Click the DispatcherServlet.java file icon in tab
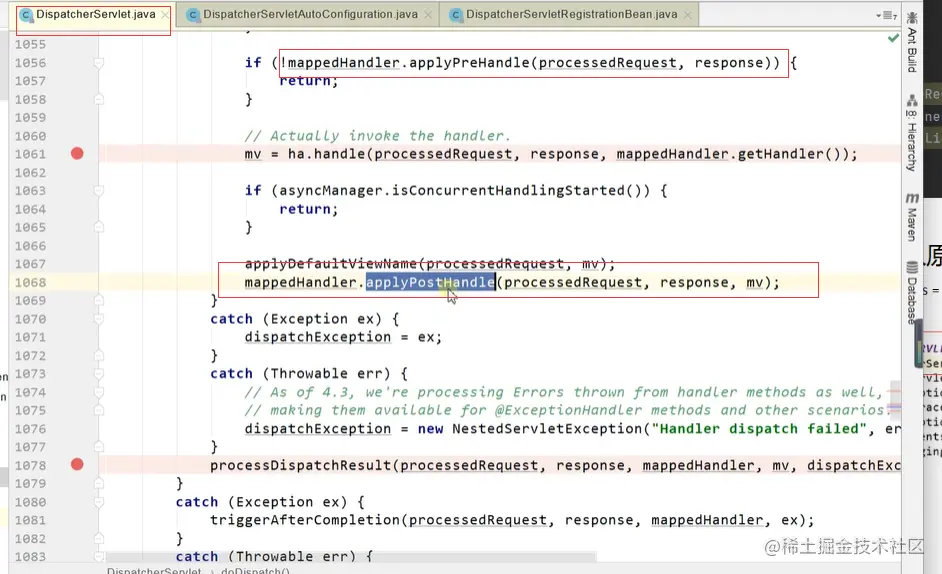Screen dimensions: 942x574 (x=26, y=15)
